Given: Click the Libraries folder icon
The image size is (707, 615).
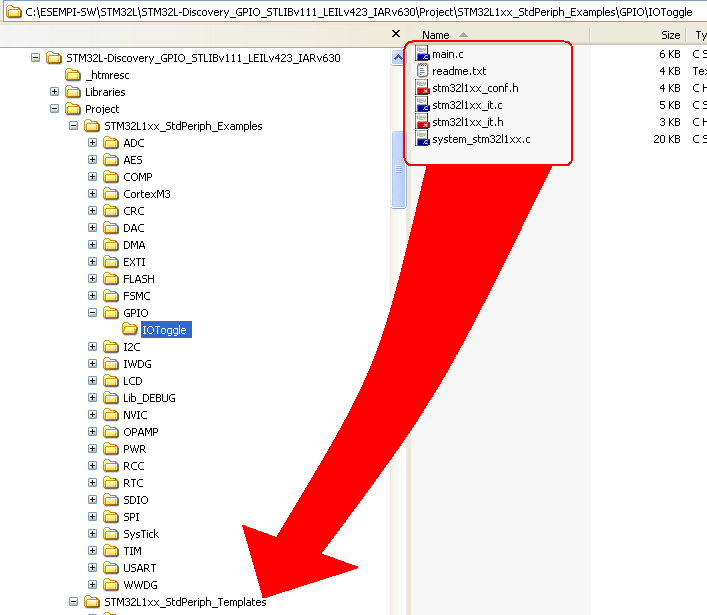Looking at the screenshot, I should click(x=73, y=92).
